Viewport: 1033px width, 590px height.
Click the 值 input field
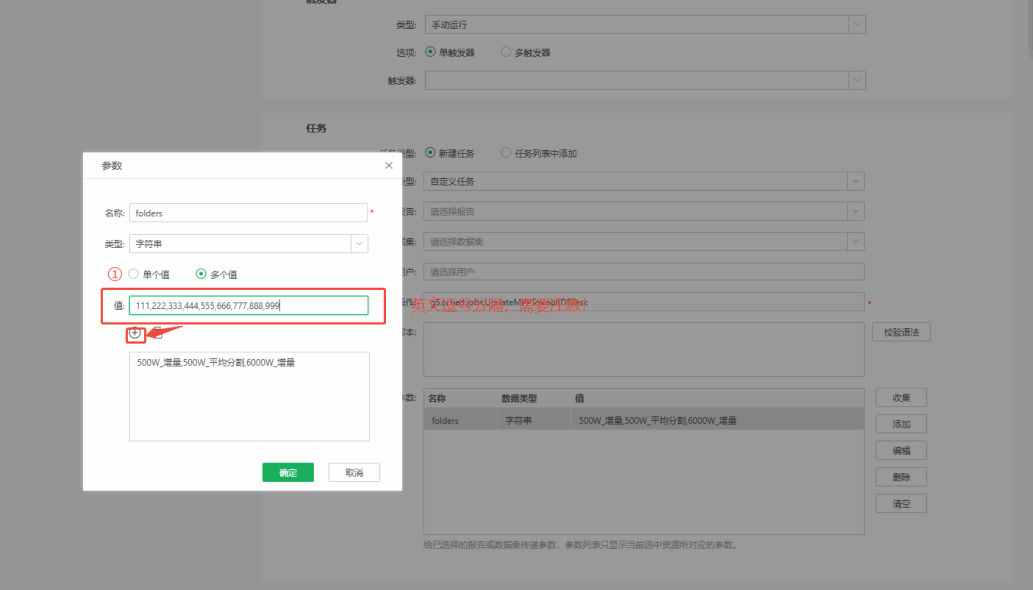pyautogui.click(x=249, y=306)
